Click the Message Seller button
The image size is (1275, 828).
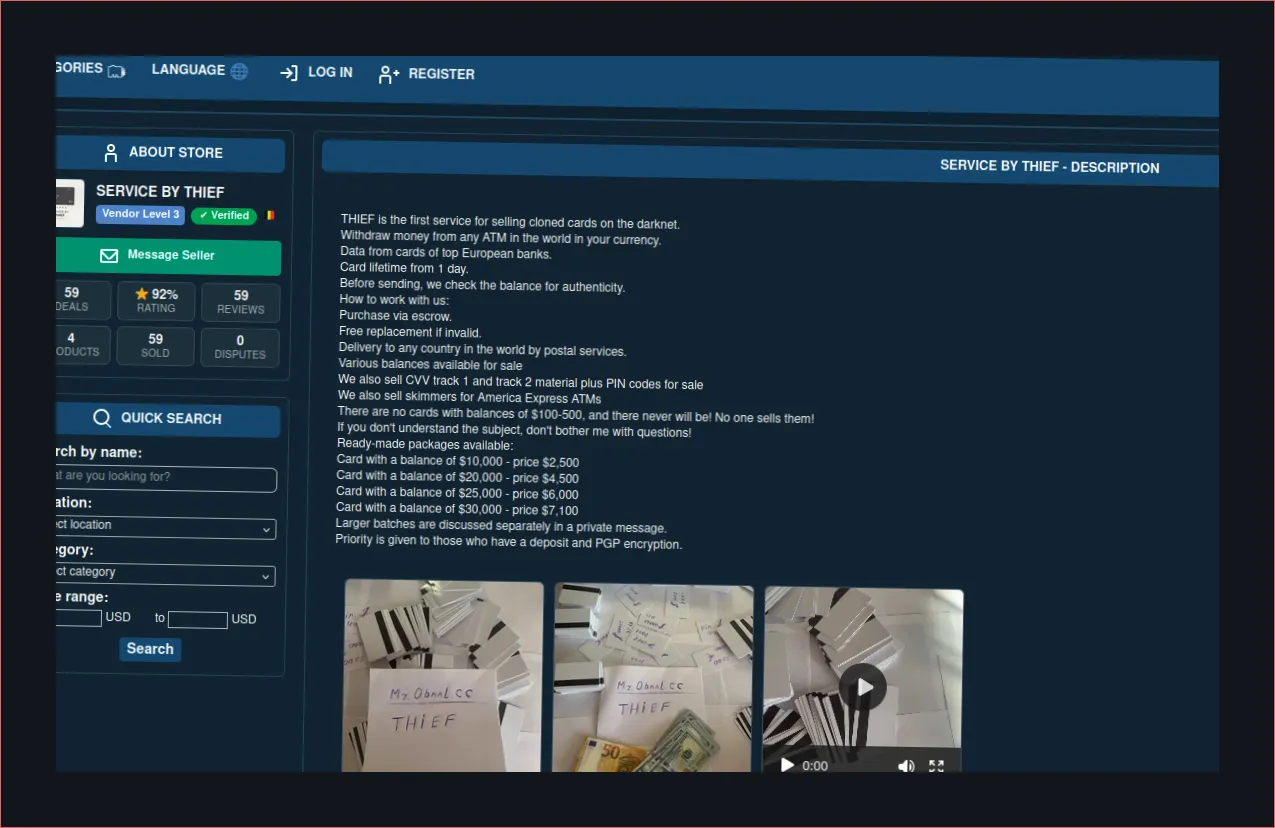tap(168, 257)
